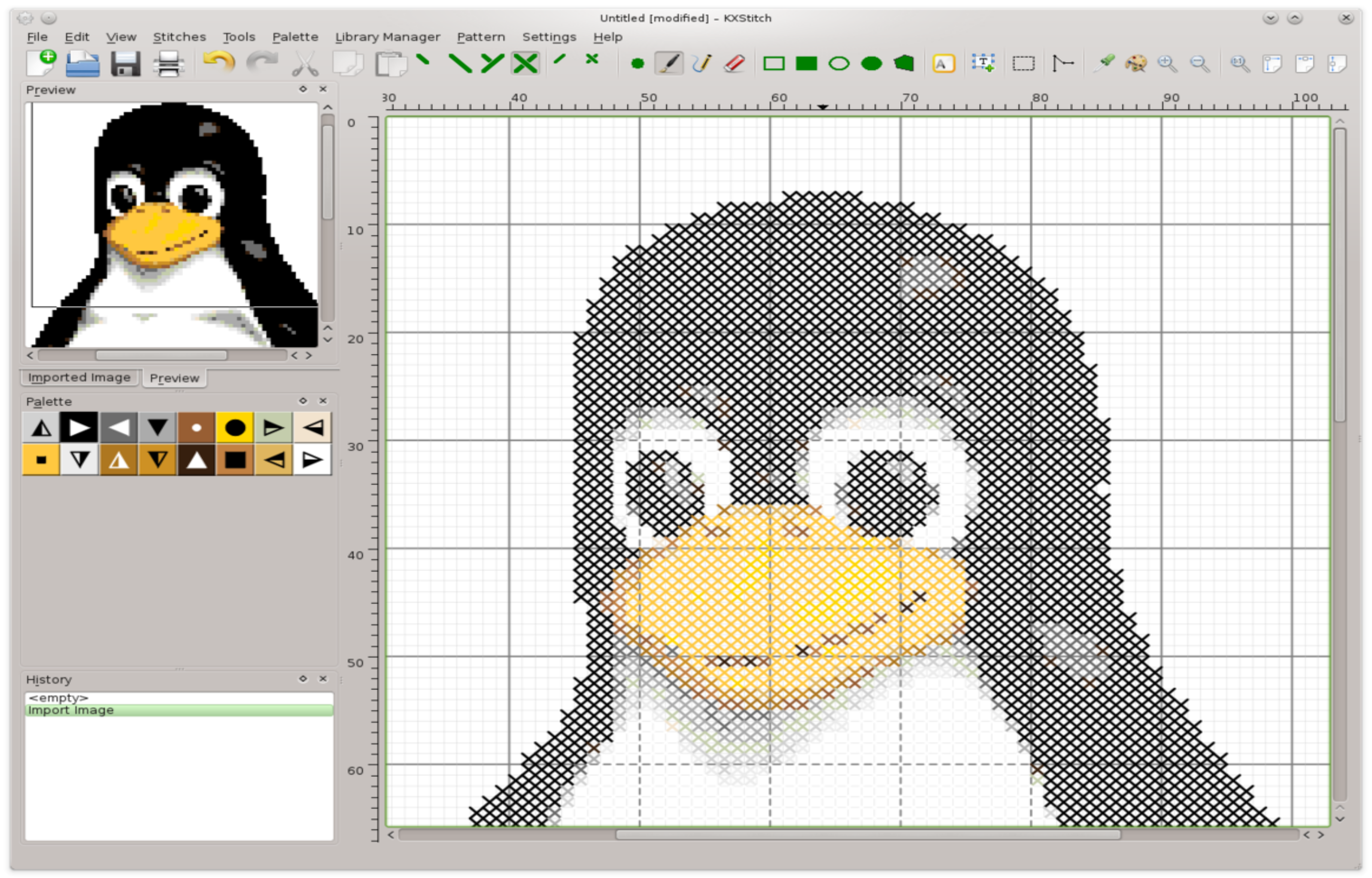Create a new pattern with the New icon
The height and width of the screenshot is (878, 1372).
pyautogui.click(x=41, y=63)
